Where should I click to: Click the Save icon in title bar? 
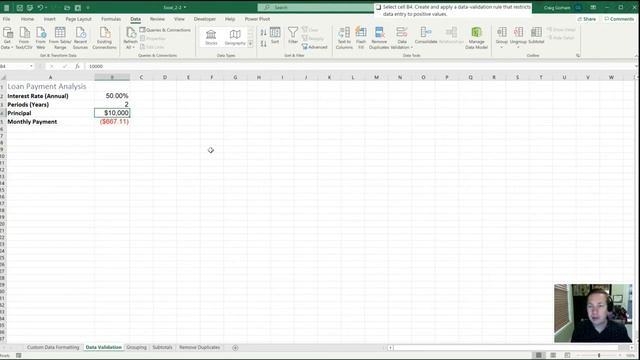coord(20,8)
